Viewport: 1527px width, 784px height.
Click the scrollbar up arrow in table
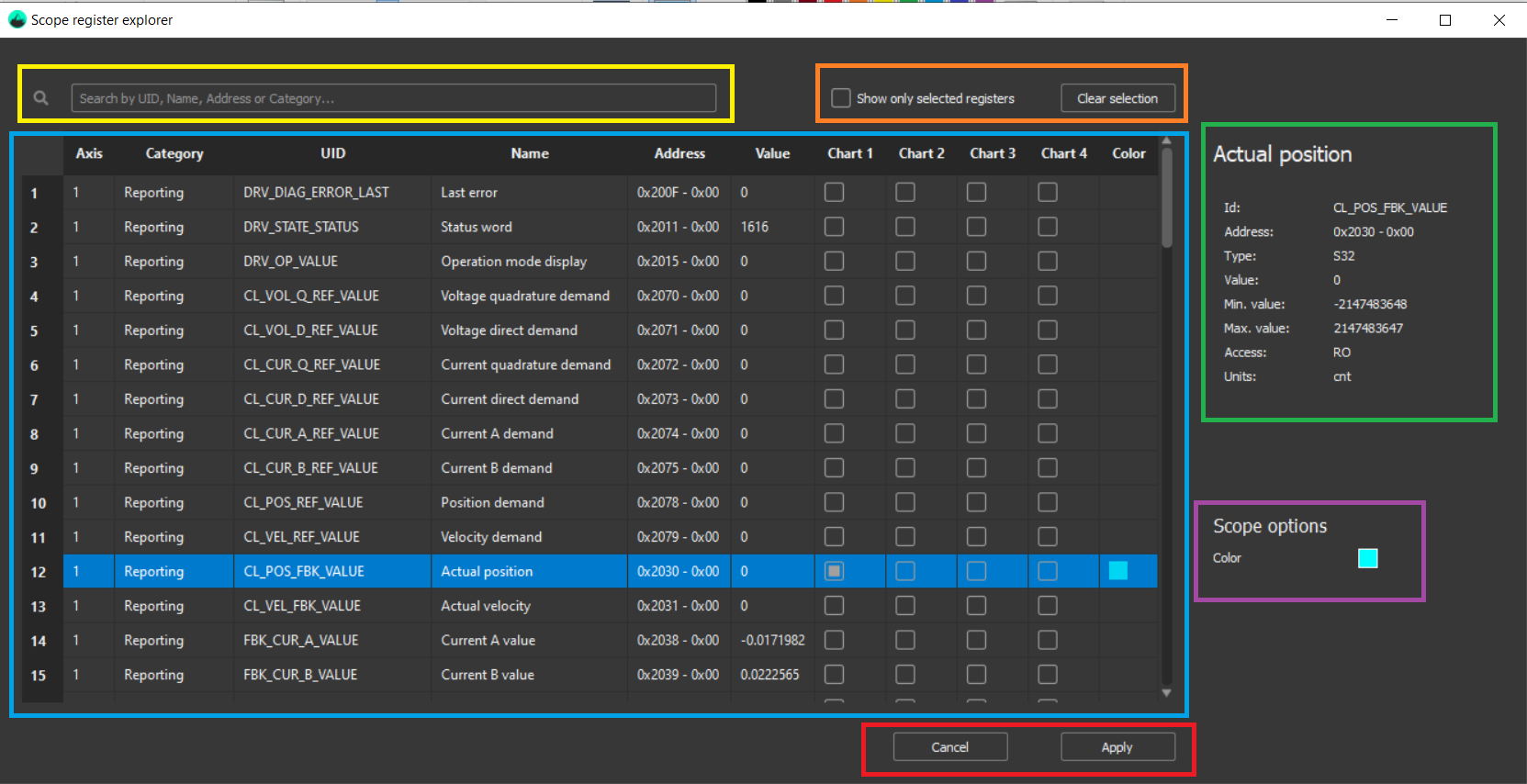(1166, 141)
